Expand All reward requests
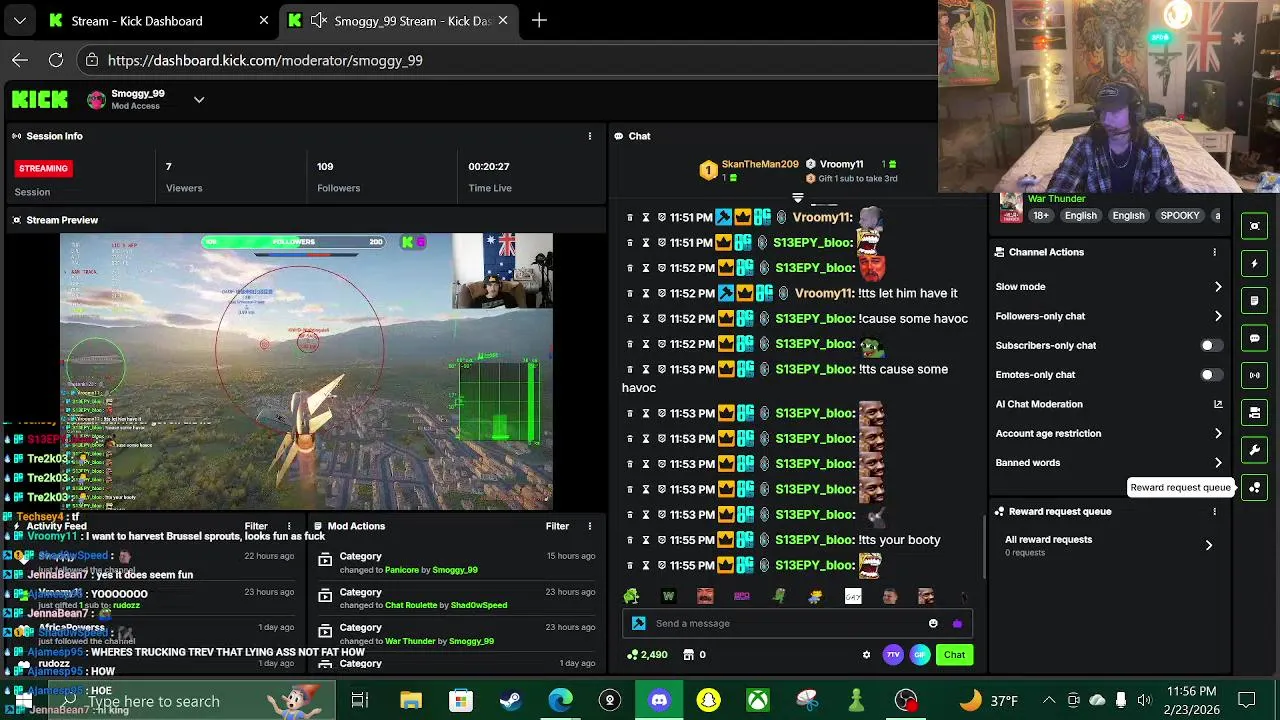Image resolution: width=1280 pixels, height=720 pixels. click(x=1109, y=545)
